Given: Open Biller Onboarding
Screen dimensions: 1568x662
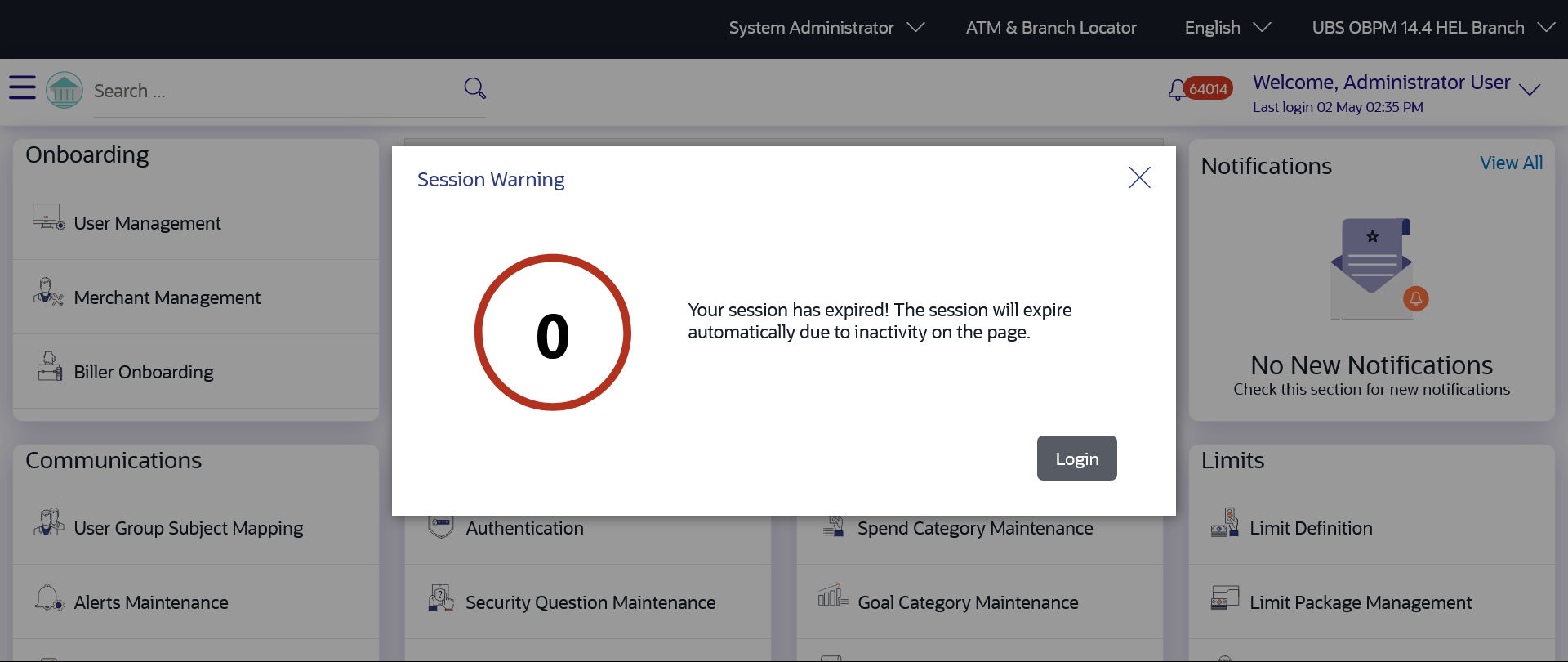Looking at the screenshot, I should (144, 372).
